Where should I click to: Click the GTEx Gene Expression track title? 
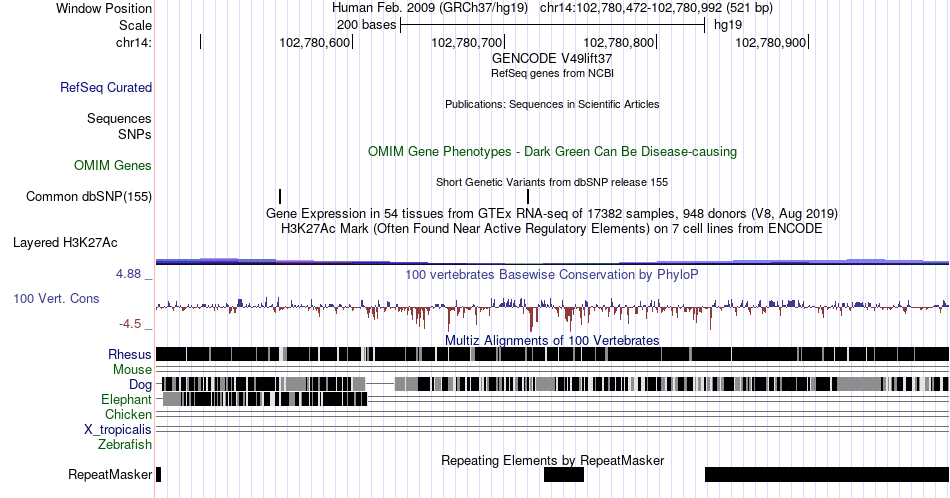552,213
